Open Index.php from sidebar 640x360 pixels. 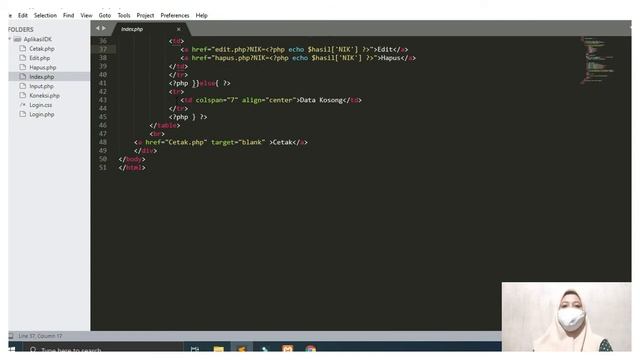(42, 77)
